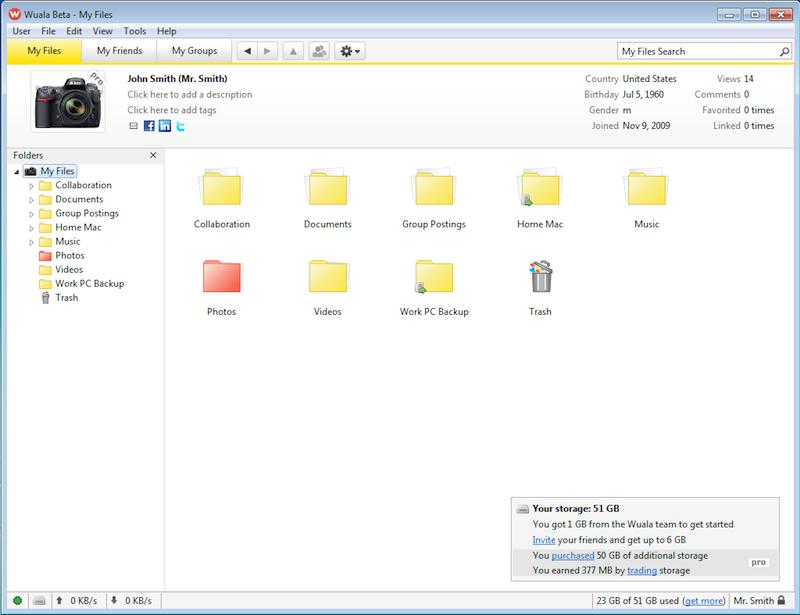Screen dimensions: 800x615
Task: Click the search magnifier icon
Action: pos(784,52)
